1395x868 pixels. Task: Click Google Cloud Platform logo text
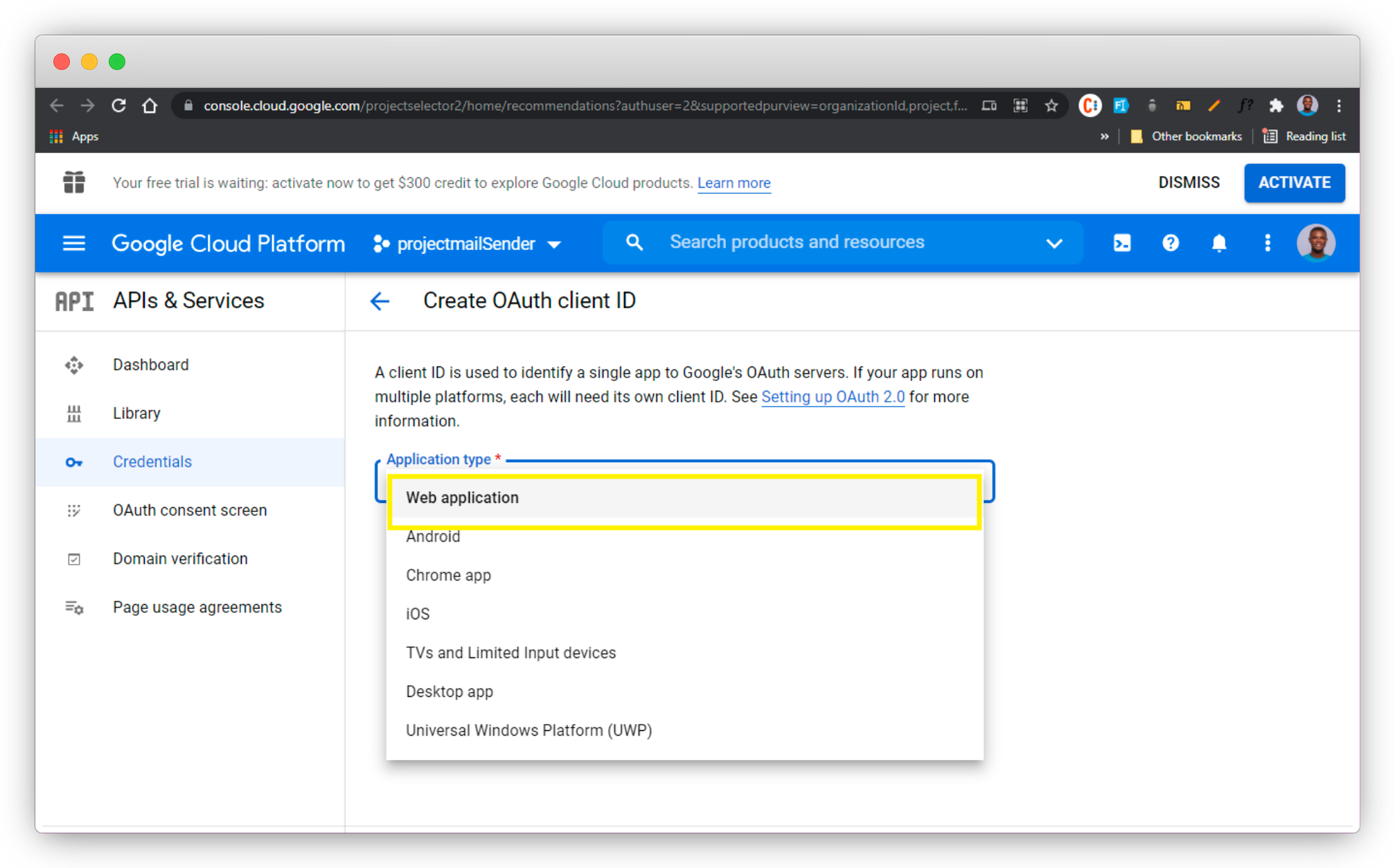229,244
